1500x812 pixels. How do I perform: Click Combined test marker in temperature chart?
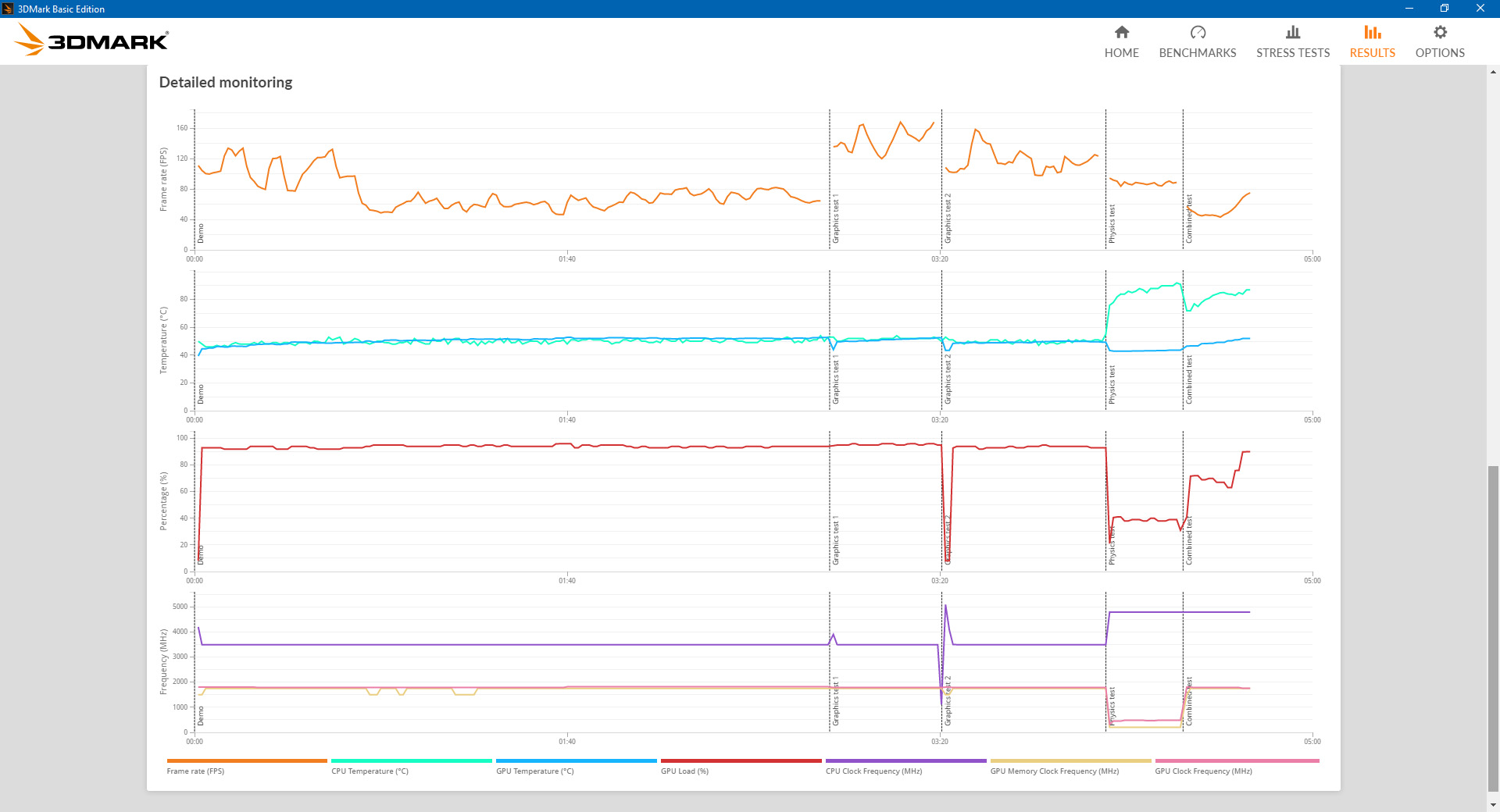[x=1189, y=379]
